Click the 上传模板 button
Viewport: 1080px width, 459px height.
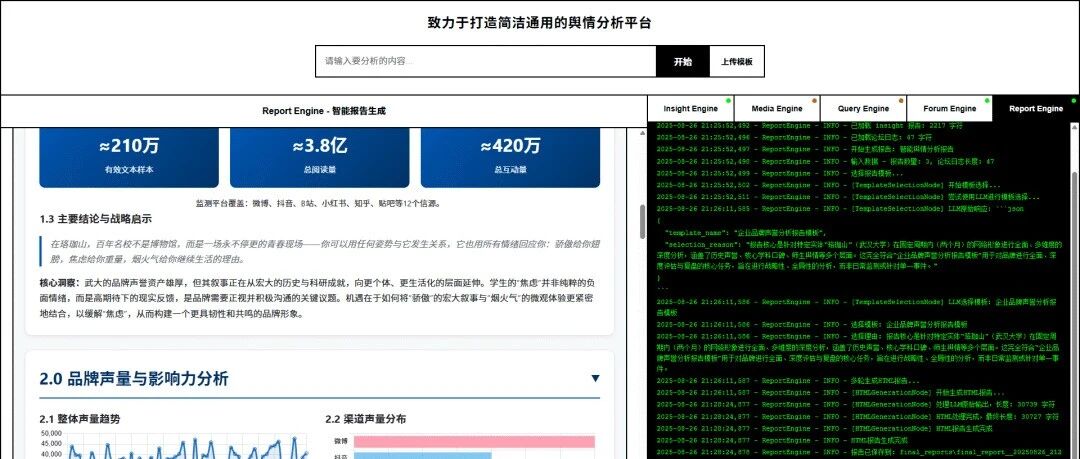(736, 61)
